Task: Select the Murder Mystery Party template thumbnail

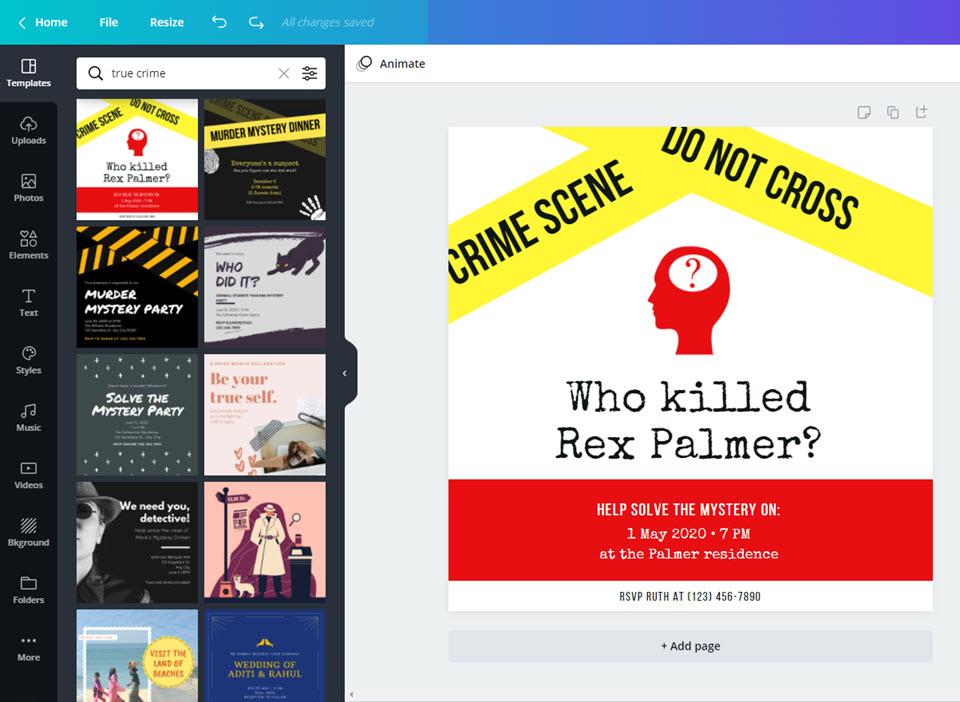Action: [x=136, y=287]
